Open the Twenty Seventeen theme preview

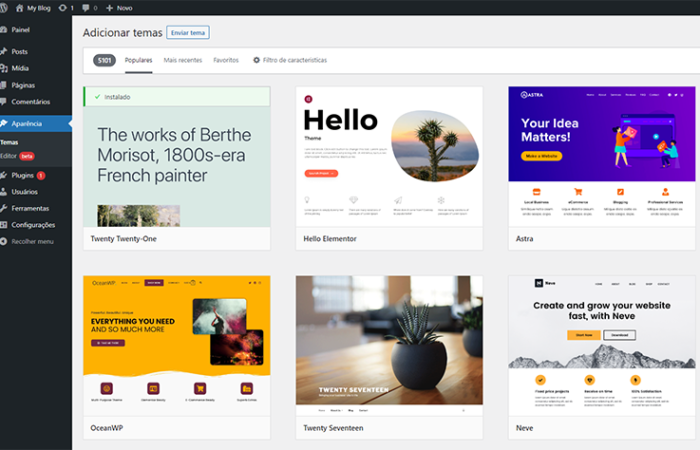tap(389, 346)
